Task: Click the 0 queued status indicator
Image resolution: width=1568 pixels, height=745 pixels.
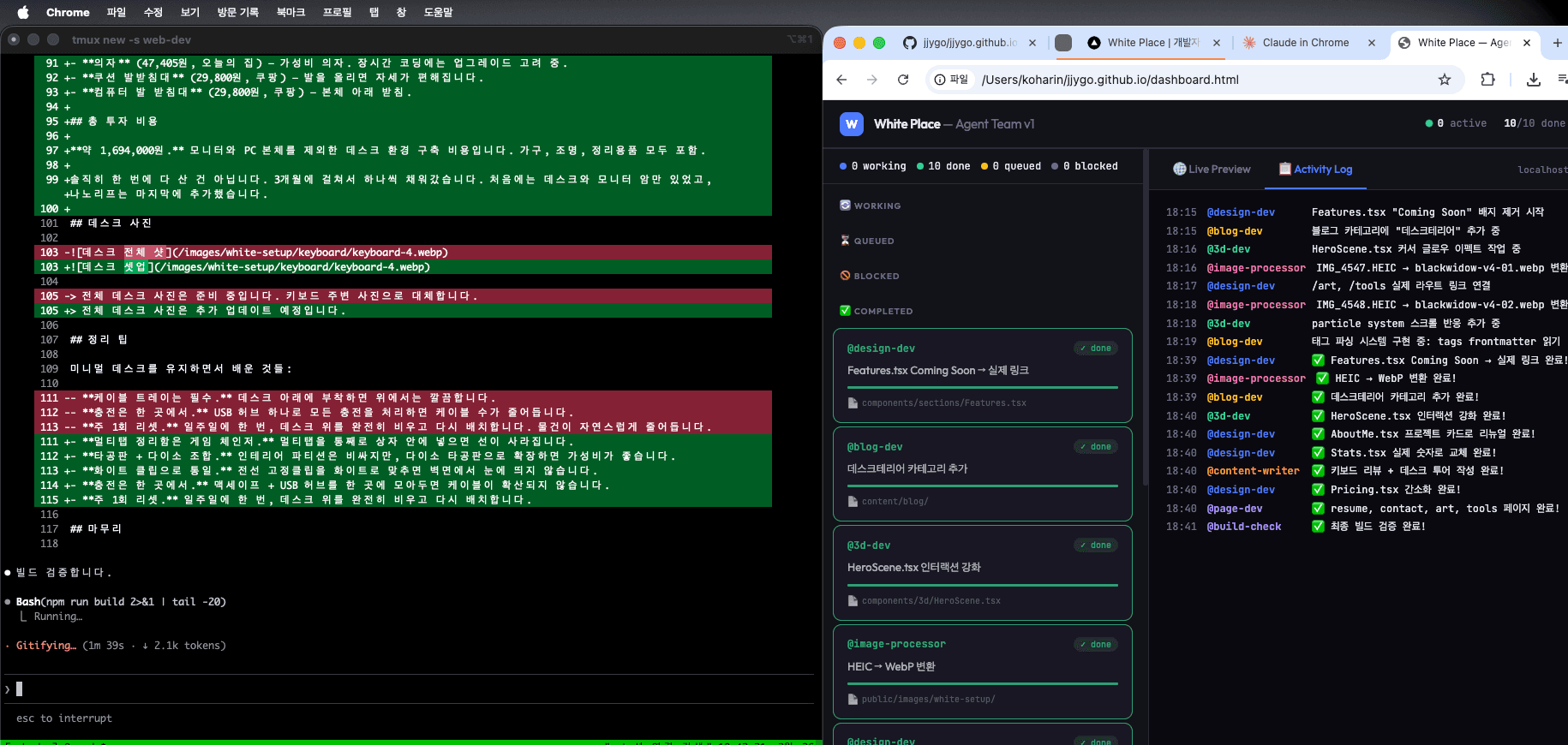Action: [1011, 166]
